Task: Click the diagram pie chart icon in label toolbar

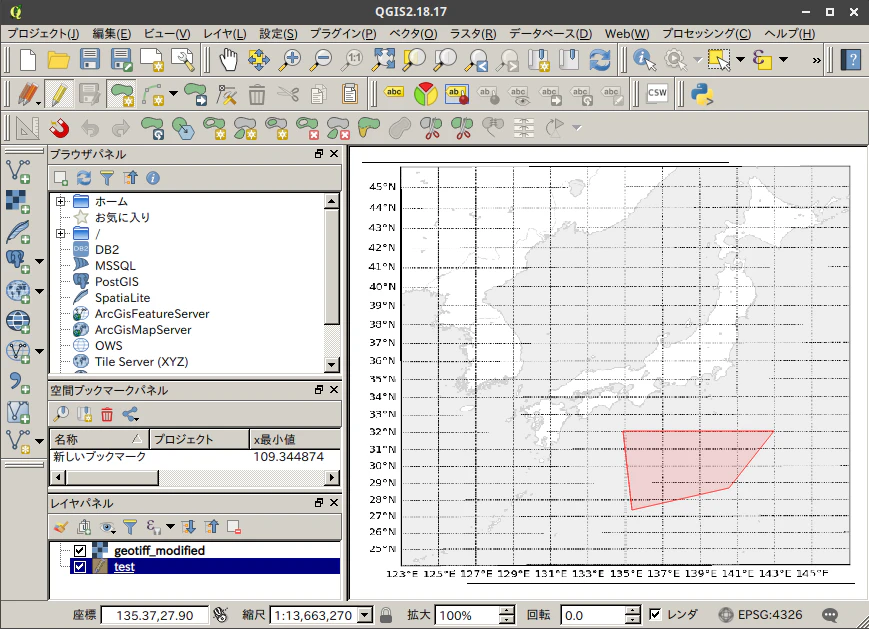Action: tap(426, 94)
